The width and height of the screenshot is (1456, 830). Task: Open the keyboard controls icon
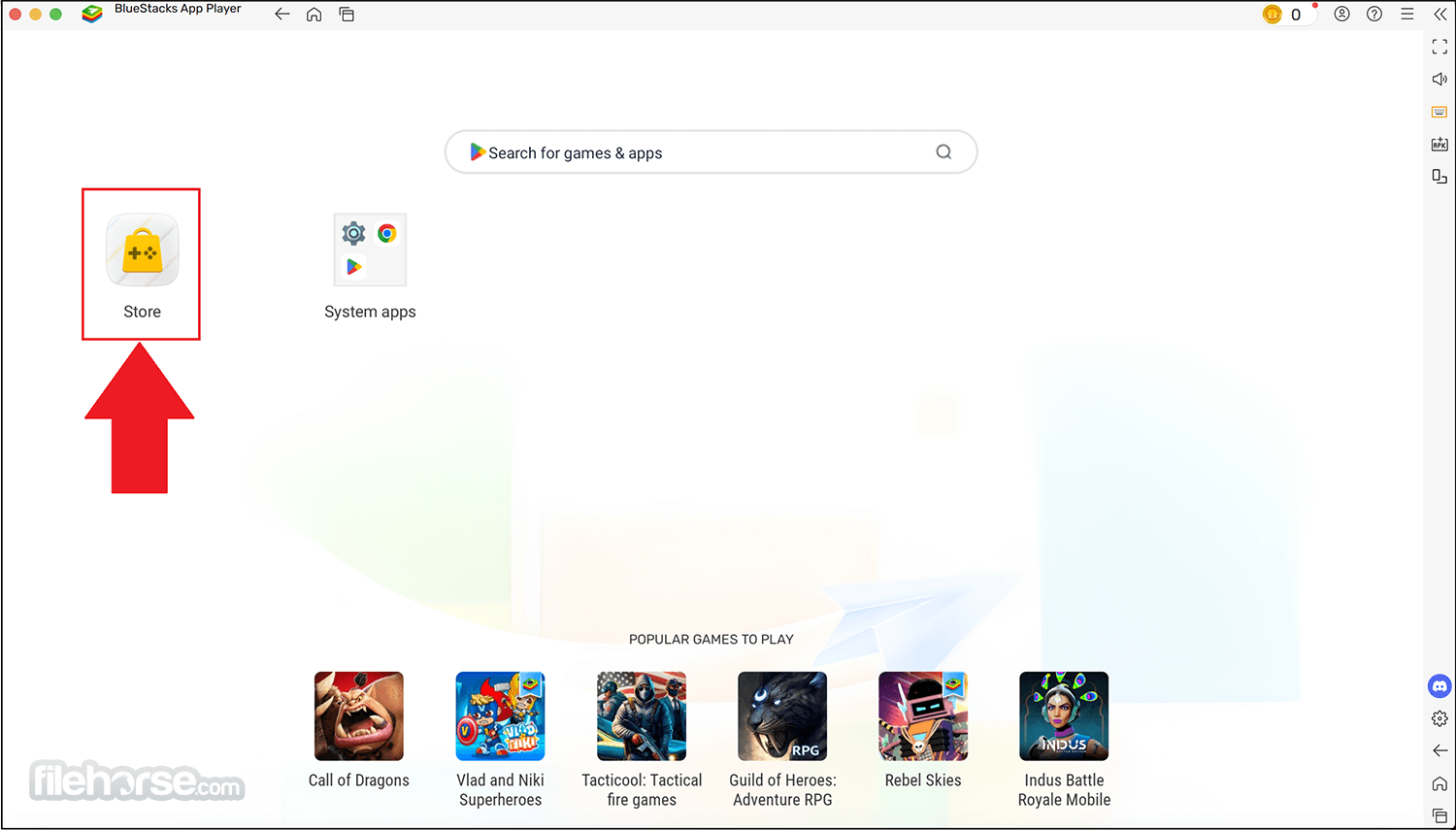(1439, 113)
